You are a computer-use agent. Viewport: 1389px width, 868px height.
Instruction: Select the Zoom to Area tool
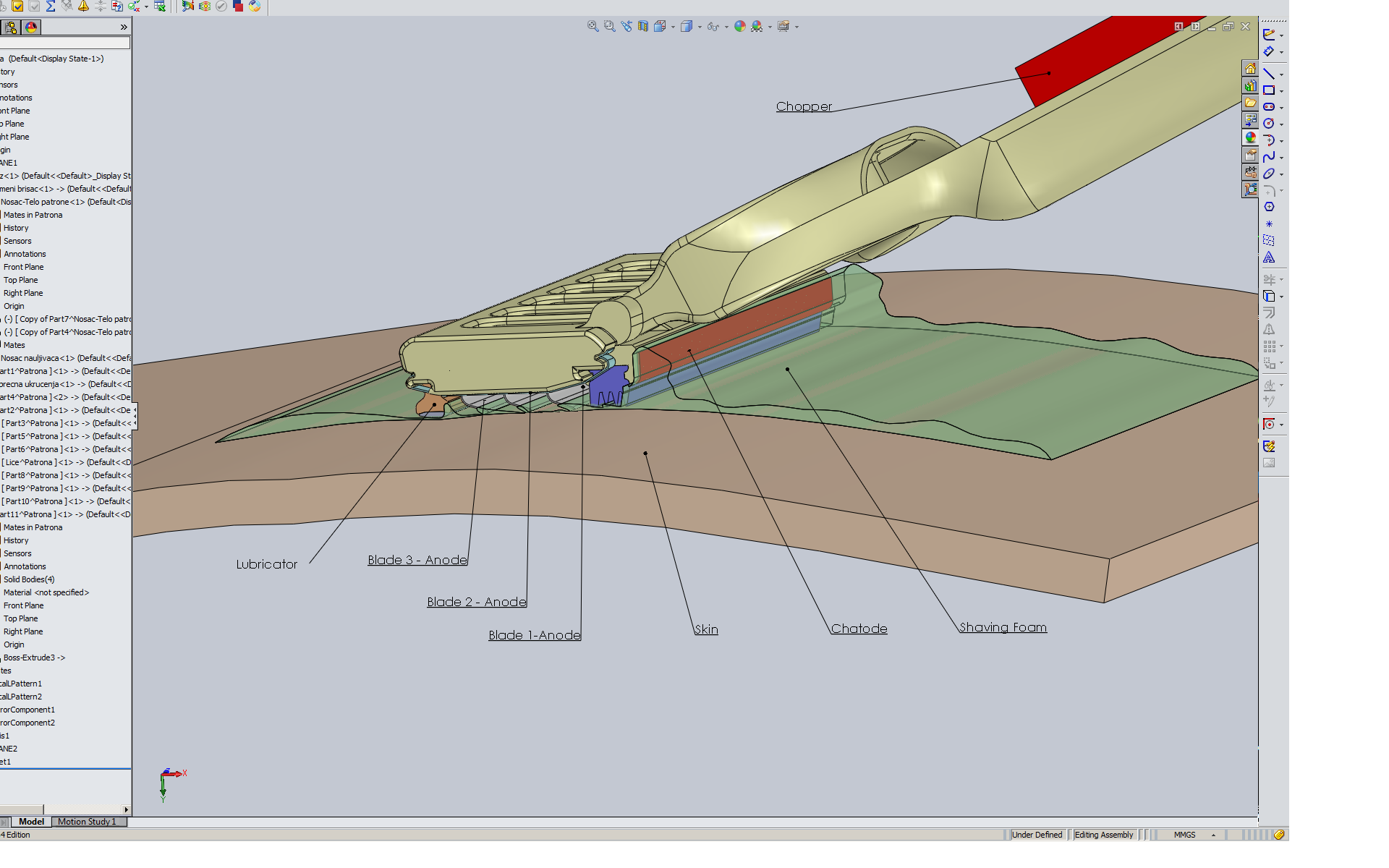click(609, 26)
